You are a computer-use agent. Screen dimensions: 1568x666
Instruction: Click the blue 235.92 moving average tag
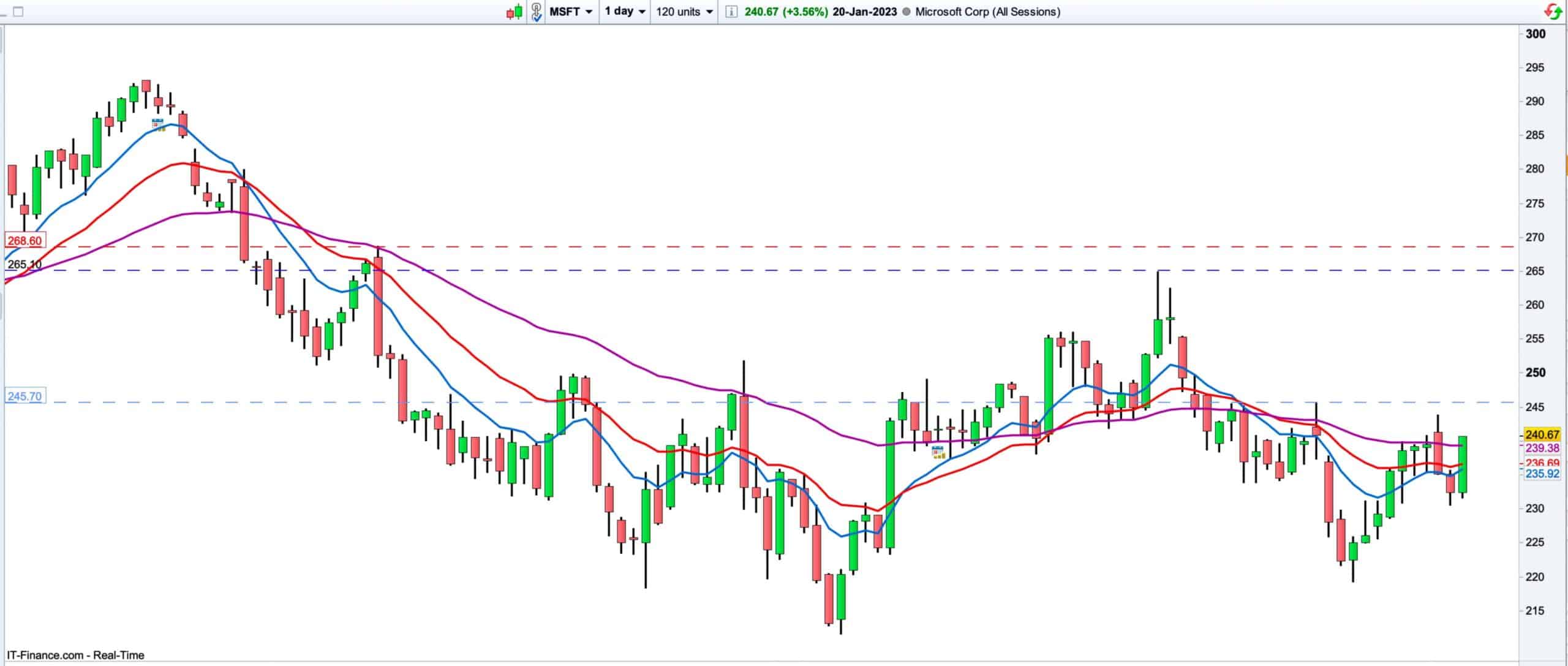[x=1542, y=474]
